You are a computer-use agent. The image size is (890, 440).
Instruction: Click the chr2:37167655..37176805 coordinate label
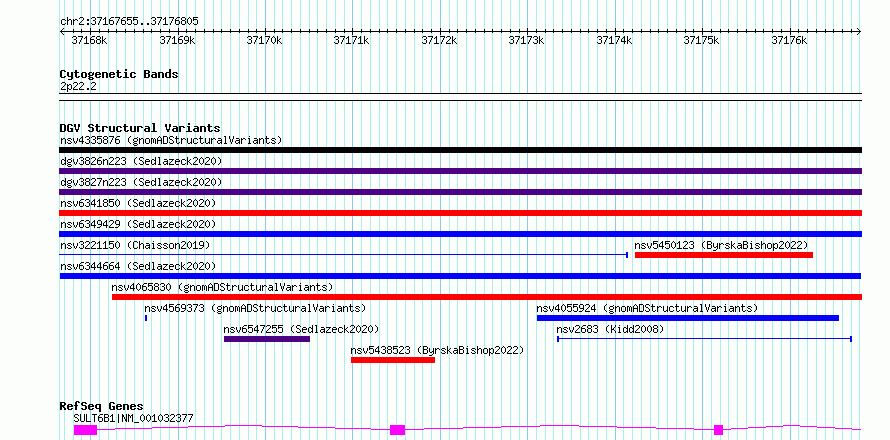click(129, 22)
